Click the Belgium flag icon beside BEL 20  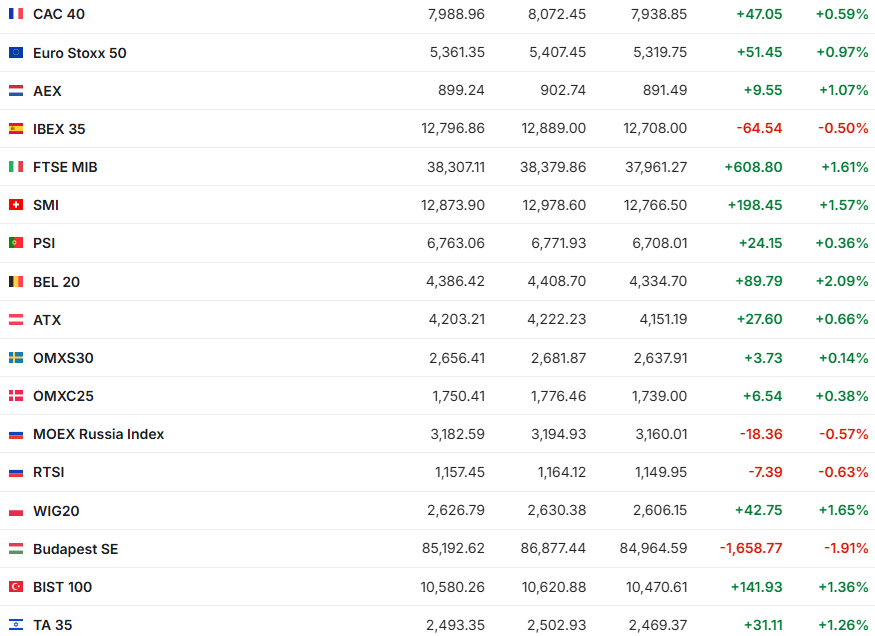(x=16, y=282)
